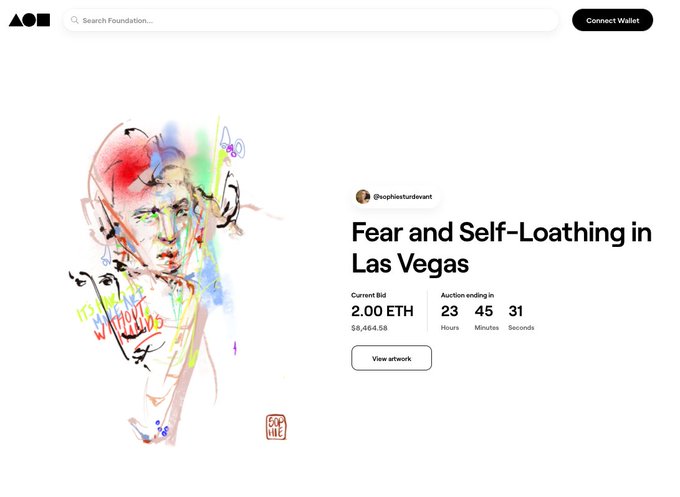
Task: Click the red Sophie signature stamp
Action: click(x=276, y=427)
